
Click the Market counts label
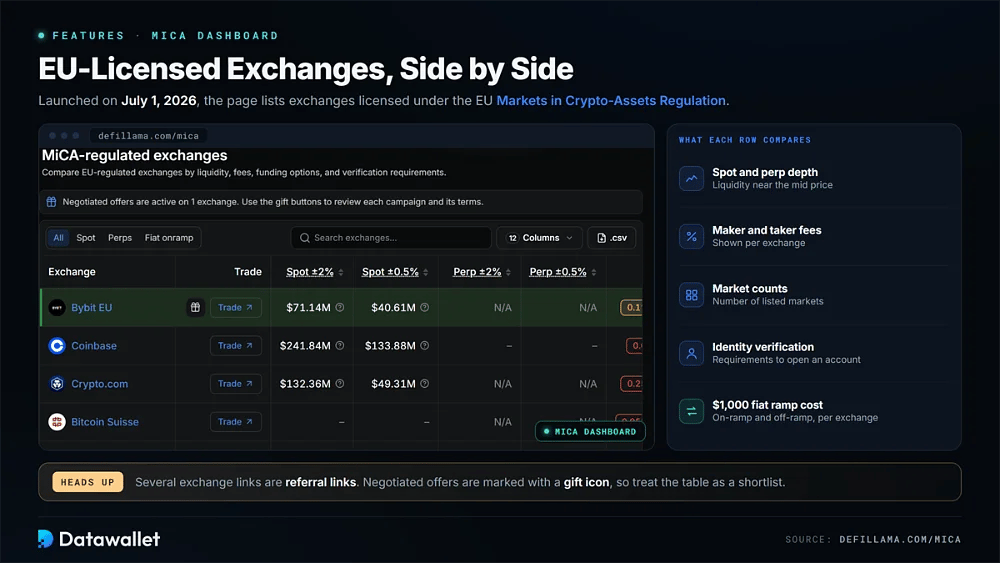749,289
